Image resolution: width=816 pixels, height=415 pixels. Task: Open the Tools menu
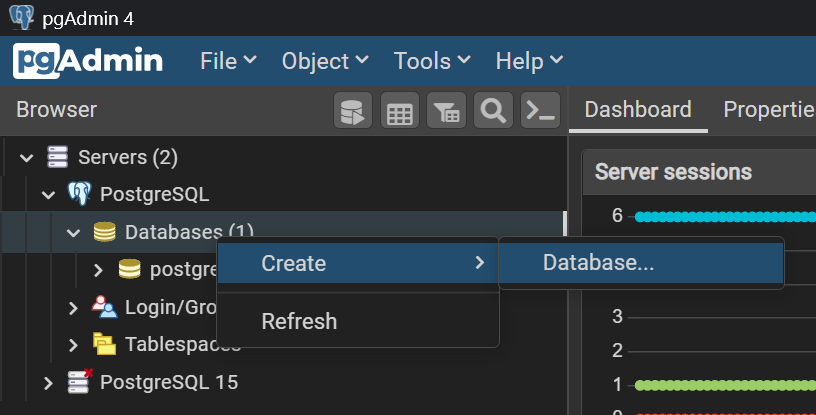coord(431,61)
